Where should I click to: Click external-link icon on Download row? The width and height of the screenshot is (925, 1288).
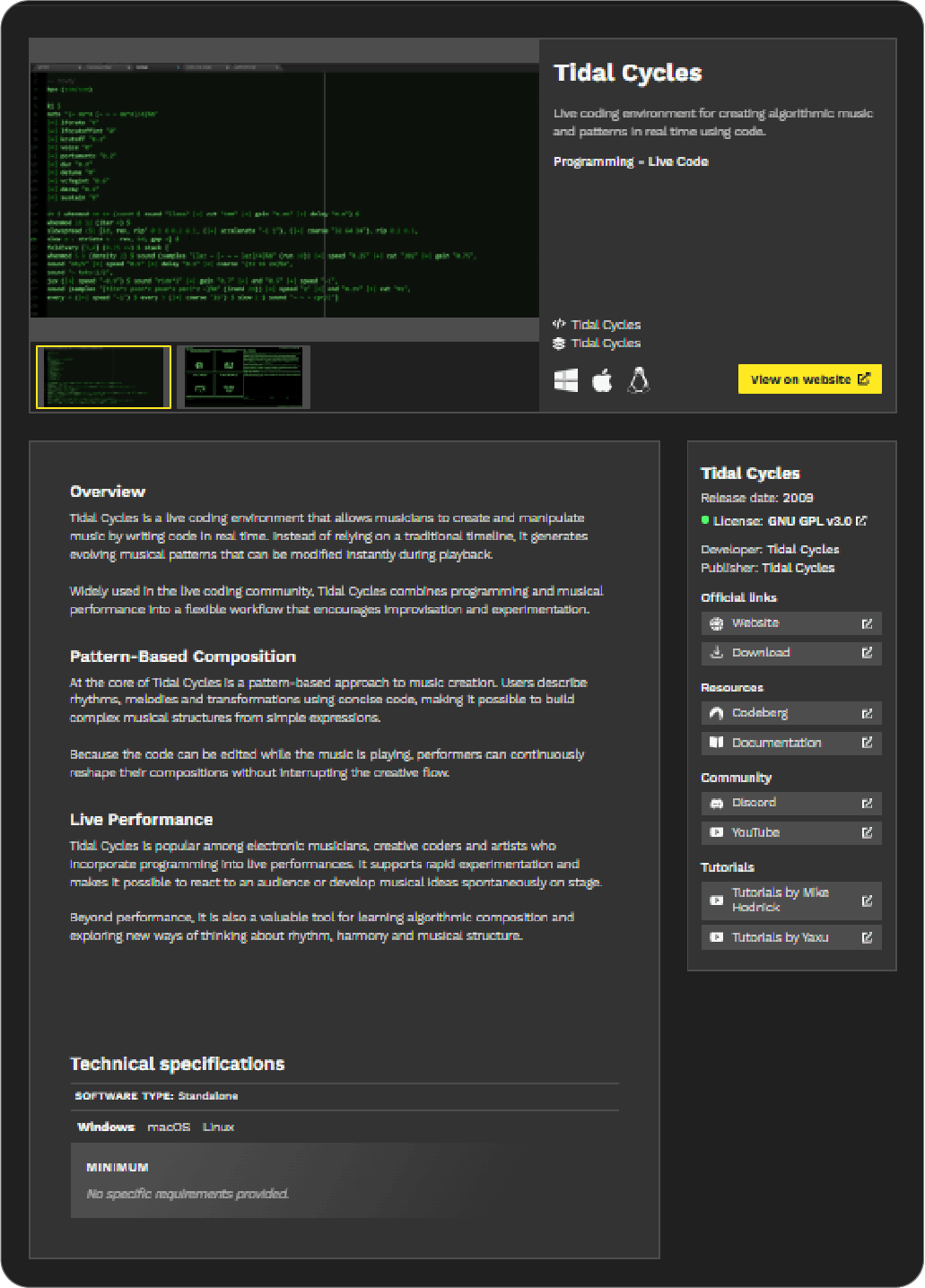[868, 653]
